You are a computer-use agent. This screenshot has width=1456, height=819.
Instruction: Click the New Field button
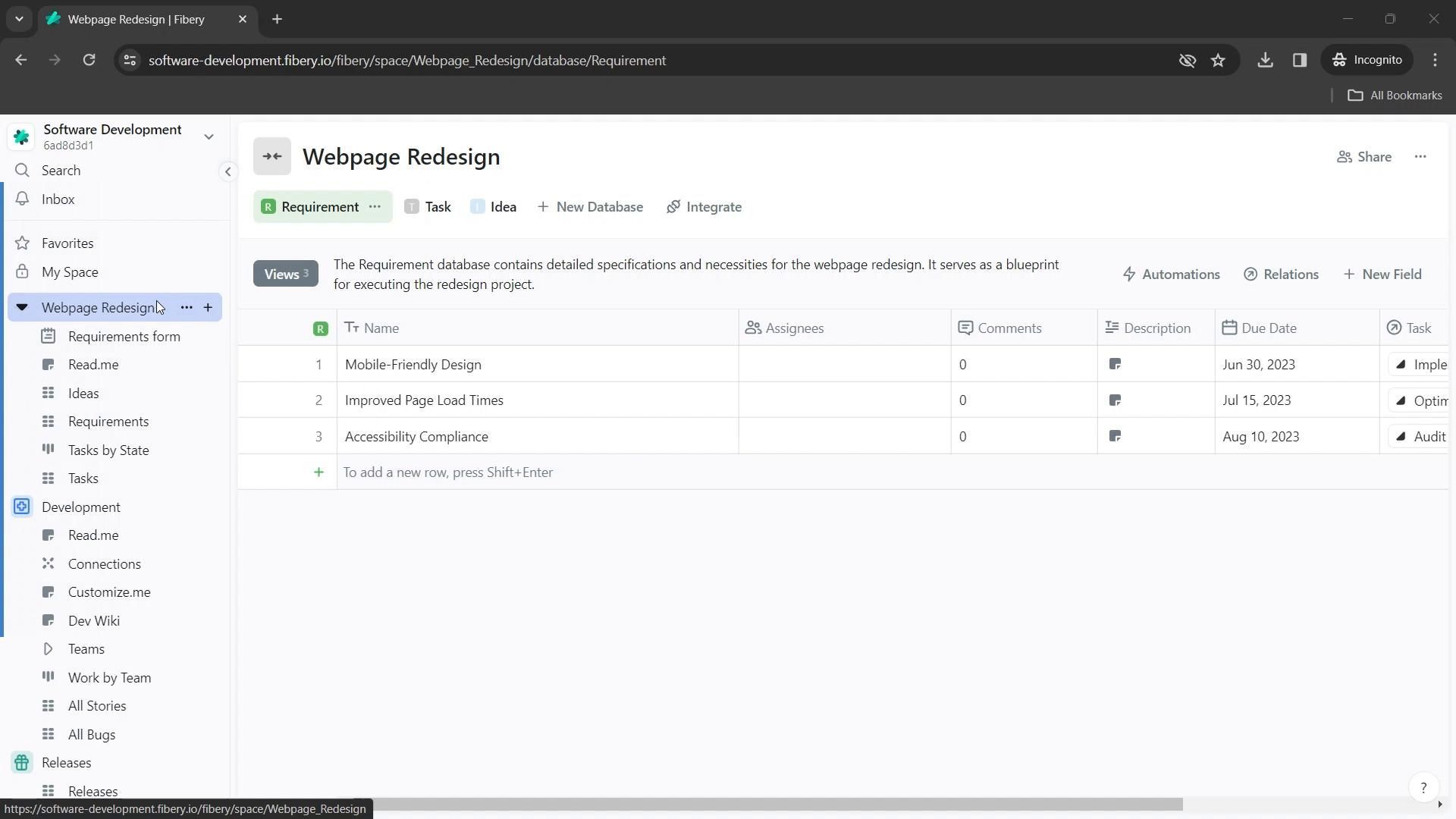point(1382,275)
